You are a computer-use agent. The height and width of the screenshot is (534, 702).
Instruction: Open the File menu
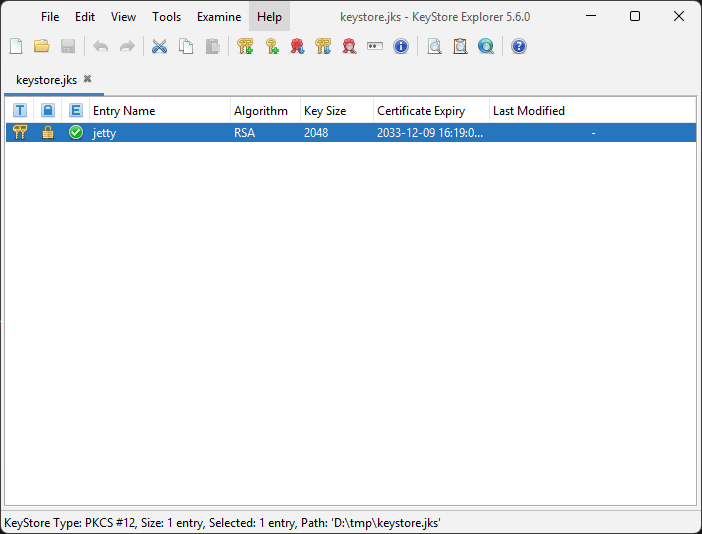click(x=50, y=17)
